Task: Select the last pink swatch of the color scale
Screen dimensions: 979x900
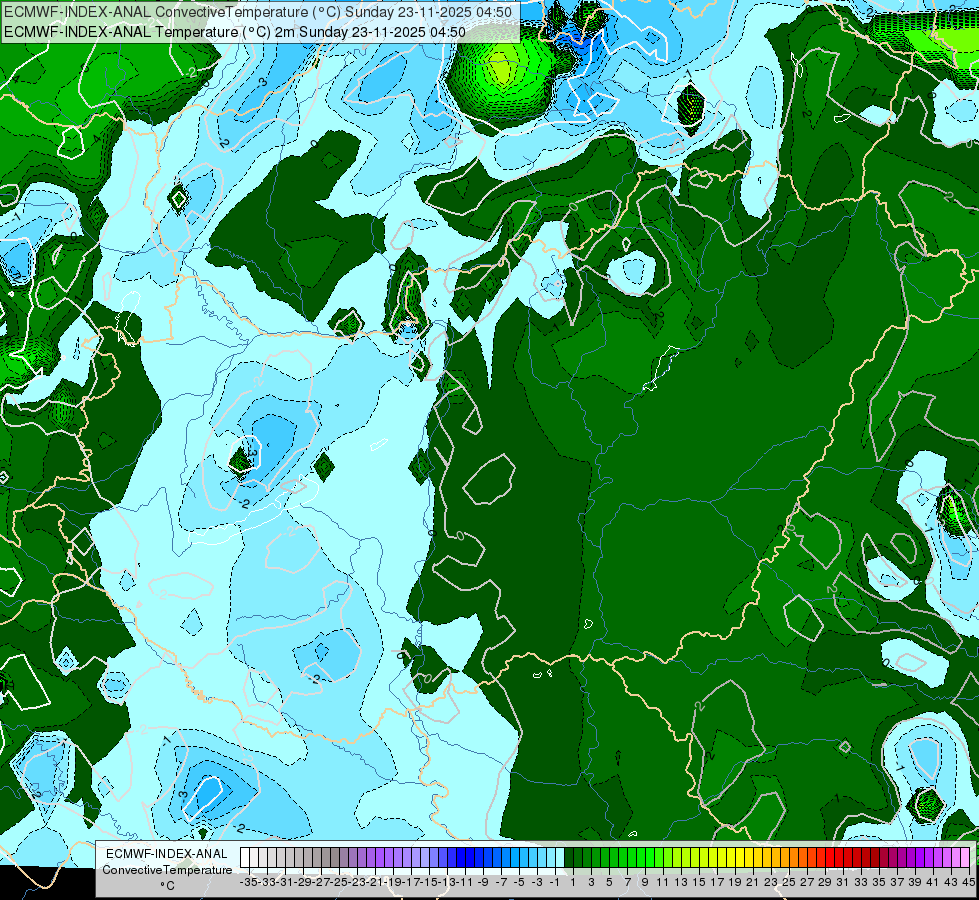Action: (966, 858)
